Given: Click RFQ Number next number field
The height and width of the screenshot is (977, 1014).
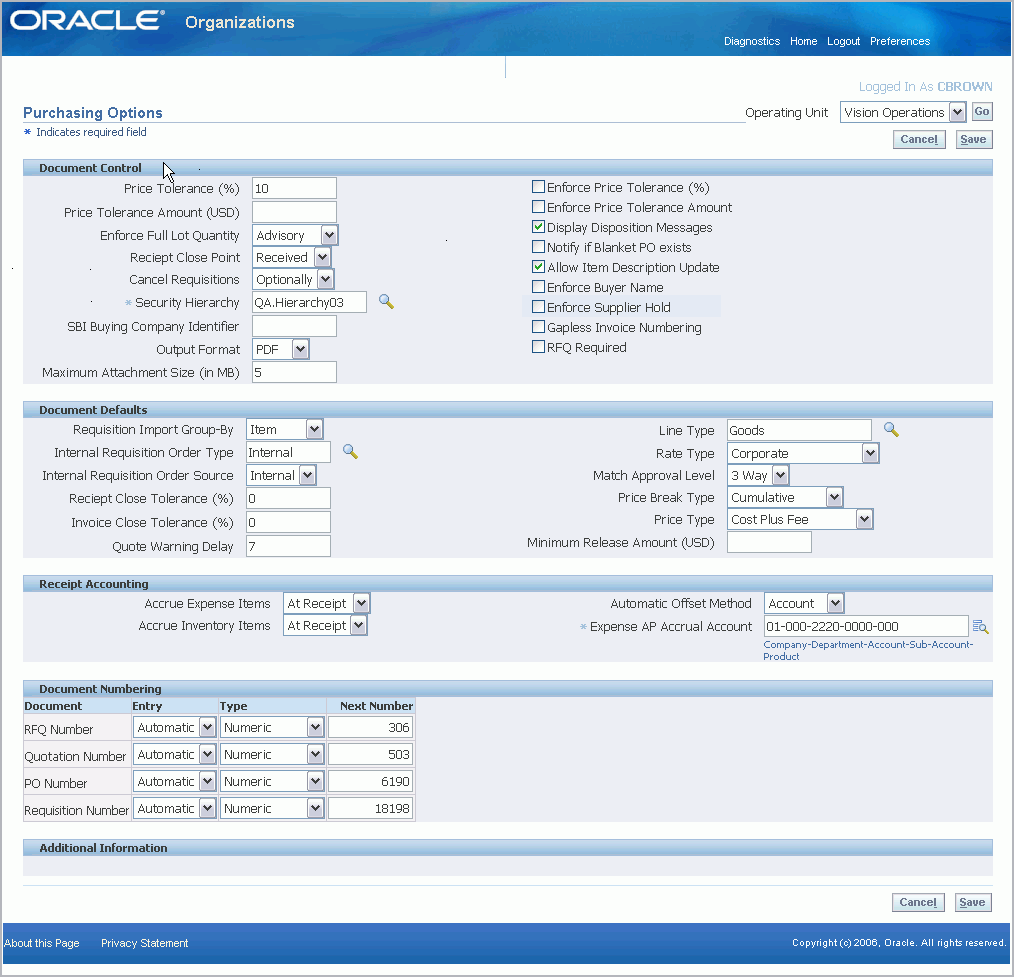Looking at the screenshot, I should (371, 727).
